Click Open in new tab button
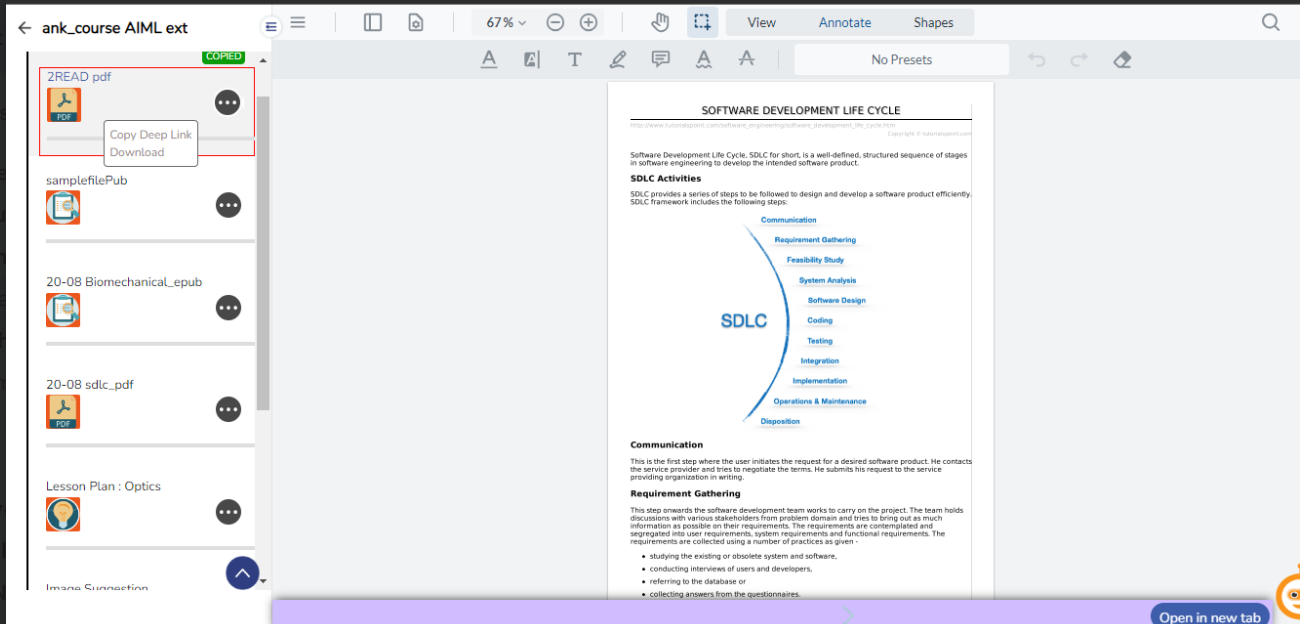This screenshot has height=624, width=1300. point(1210,616)
